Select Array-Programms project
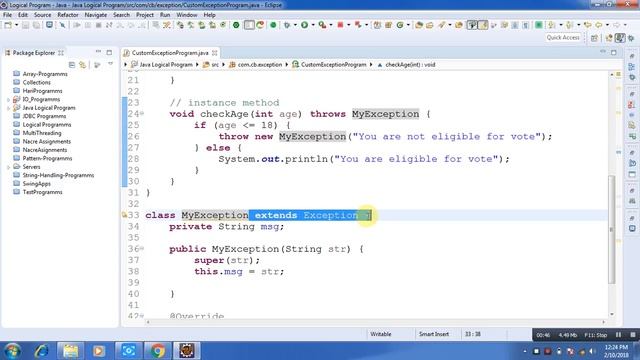The height and width of the screenshot is (360, 640). click(x=45, y=74)
